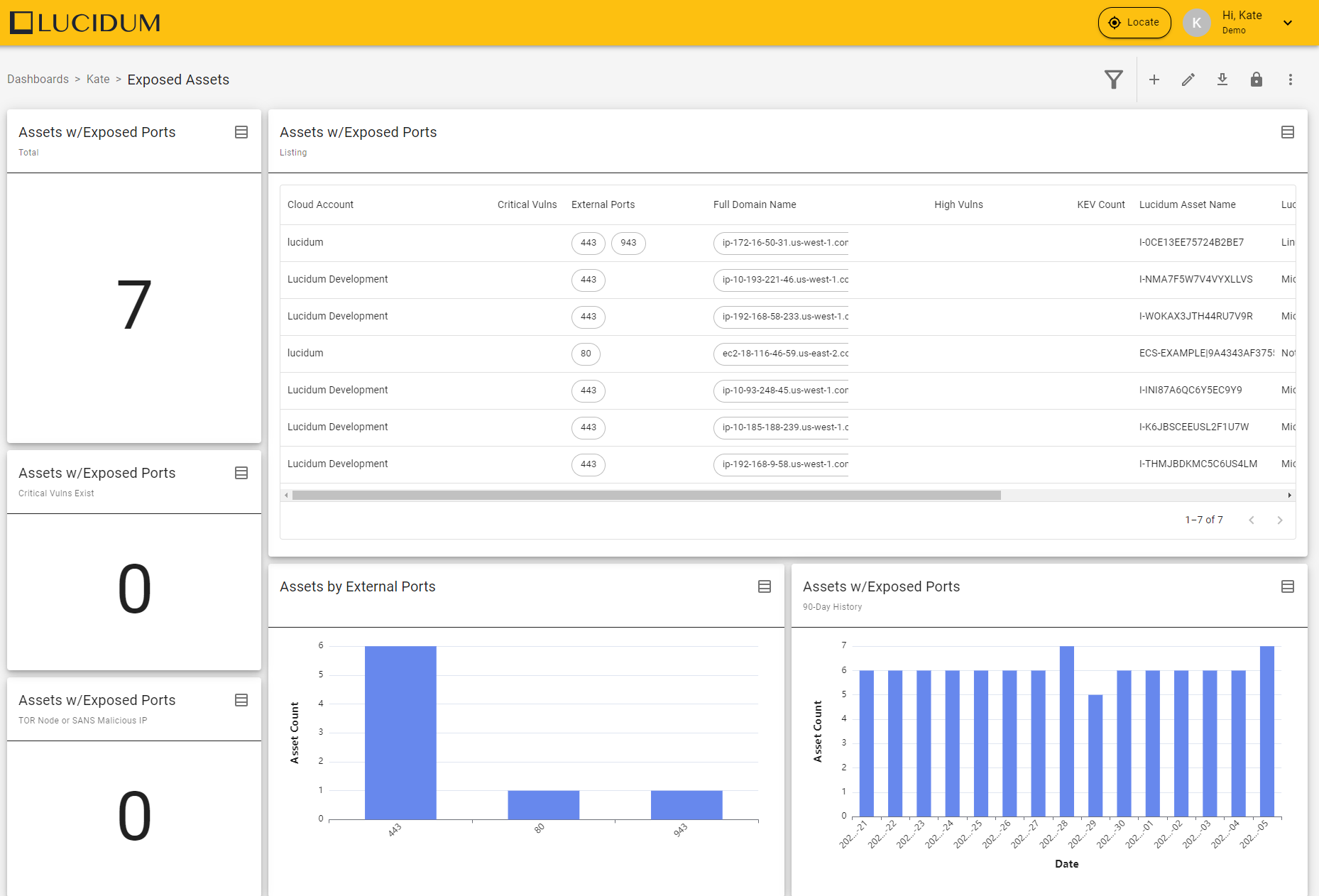Toggle the dashboard lock icon
The image size is (1319, 896).
[x=1257, y=80]
